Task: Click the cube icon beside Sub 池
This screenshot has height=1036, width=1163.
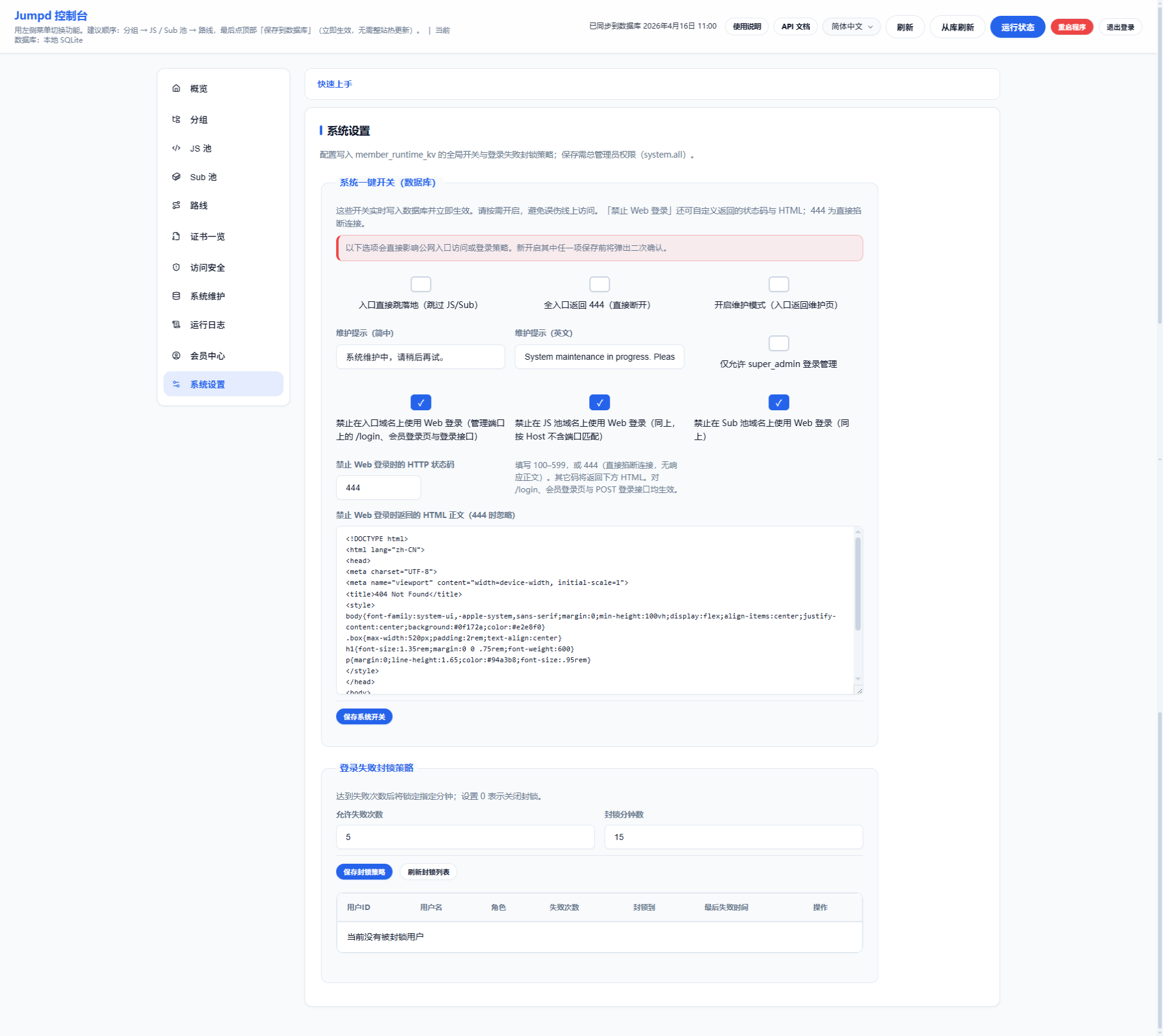Action: coord(176,177)
